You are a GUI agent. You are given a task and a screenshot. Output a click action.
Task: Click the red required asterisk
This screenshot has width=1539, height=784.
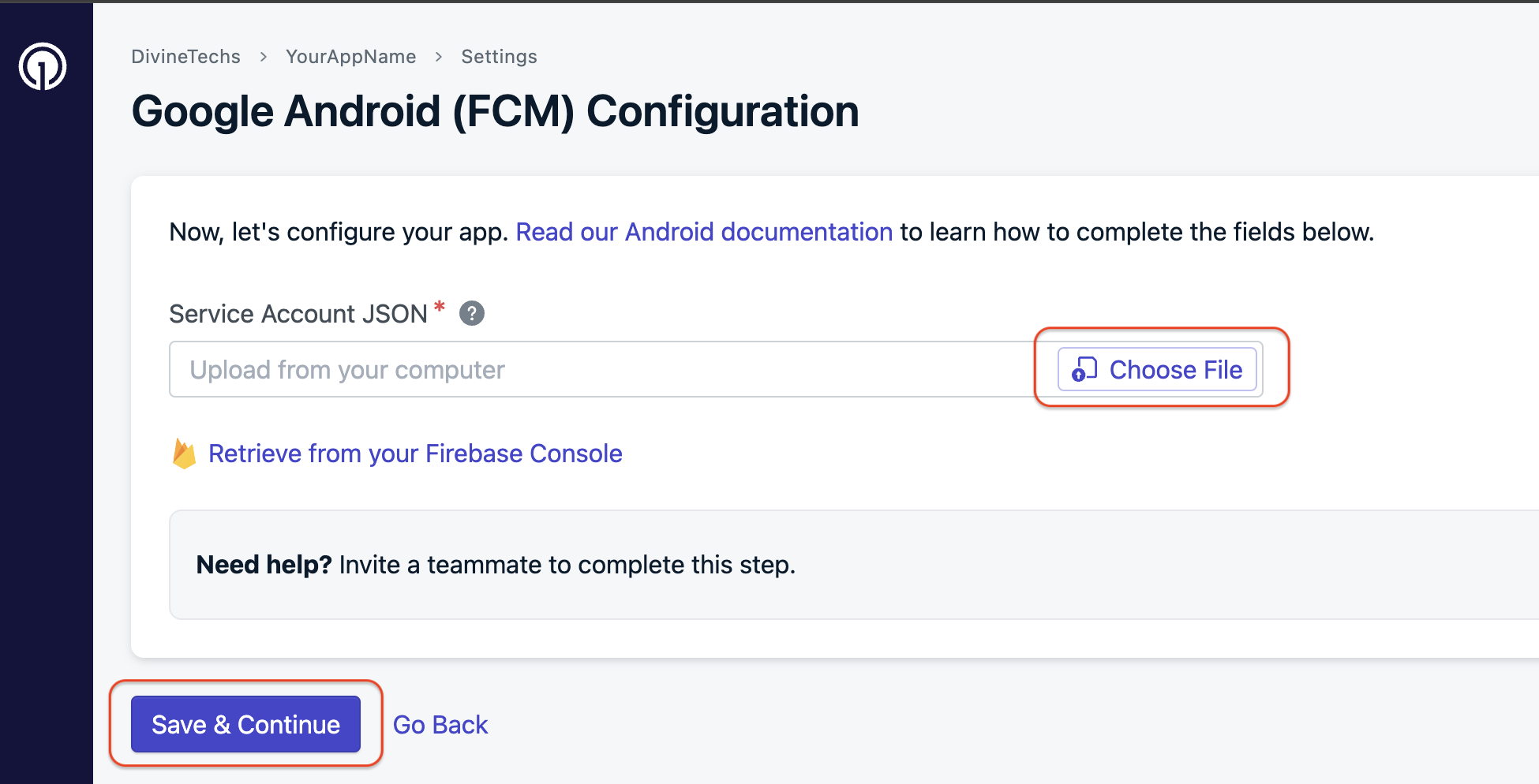coord(440,307)
